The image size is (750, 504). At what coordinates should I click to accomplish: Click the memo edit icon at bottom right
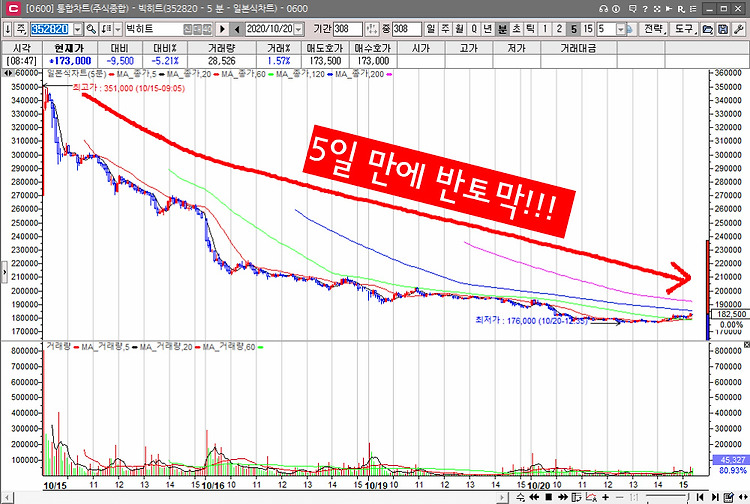(728, 497)
